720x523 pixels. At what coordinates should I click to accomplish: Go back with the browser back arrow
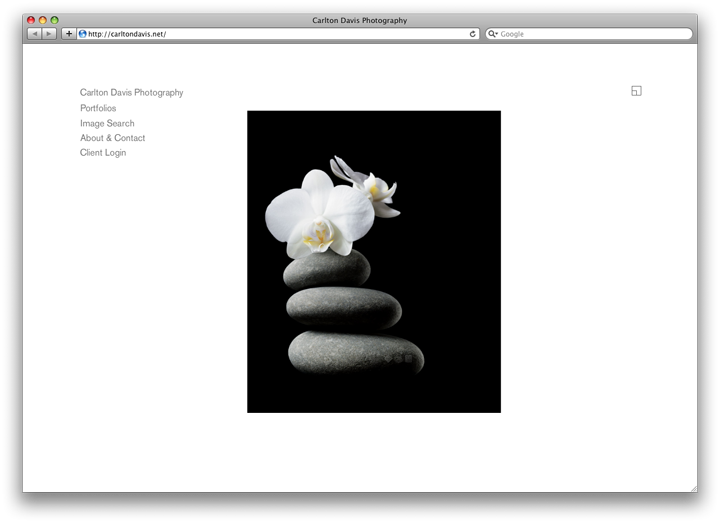point(35,34)
